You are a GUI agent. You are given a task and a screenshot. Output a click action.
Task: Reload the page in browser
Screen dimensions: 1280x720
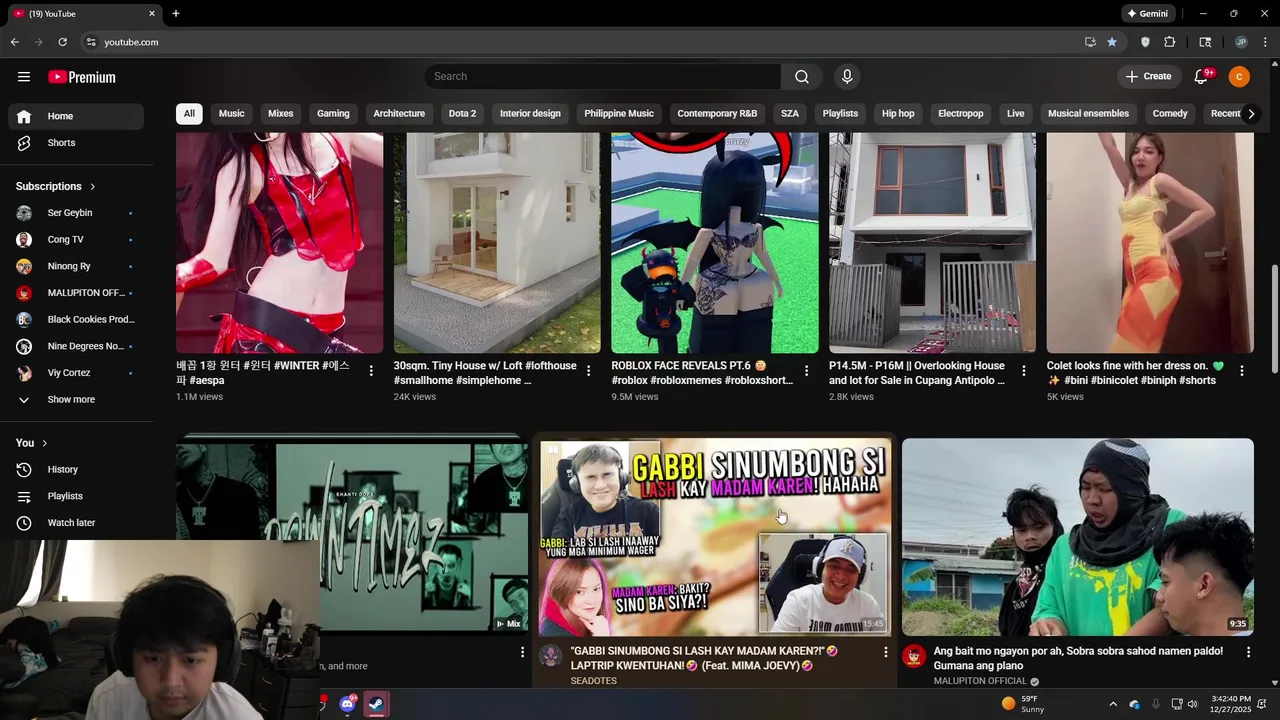point(62,42)
